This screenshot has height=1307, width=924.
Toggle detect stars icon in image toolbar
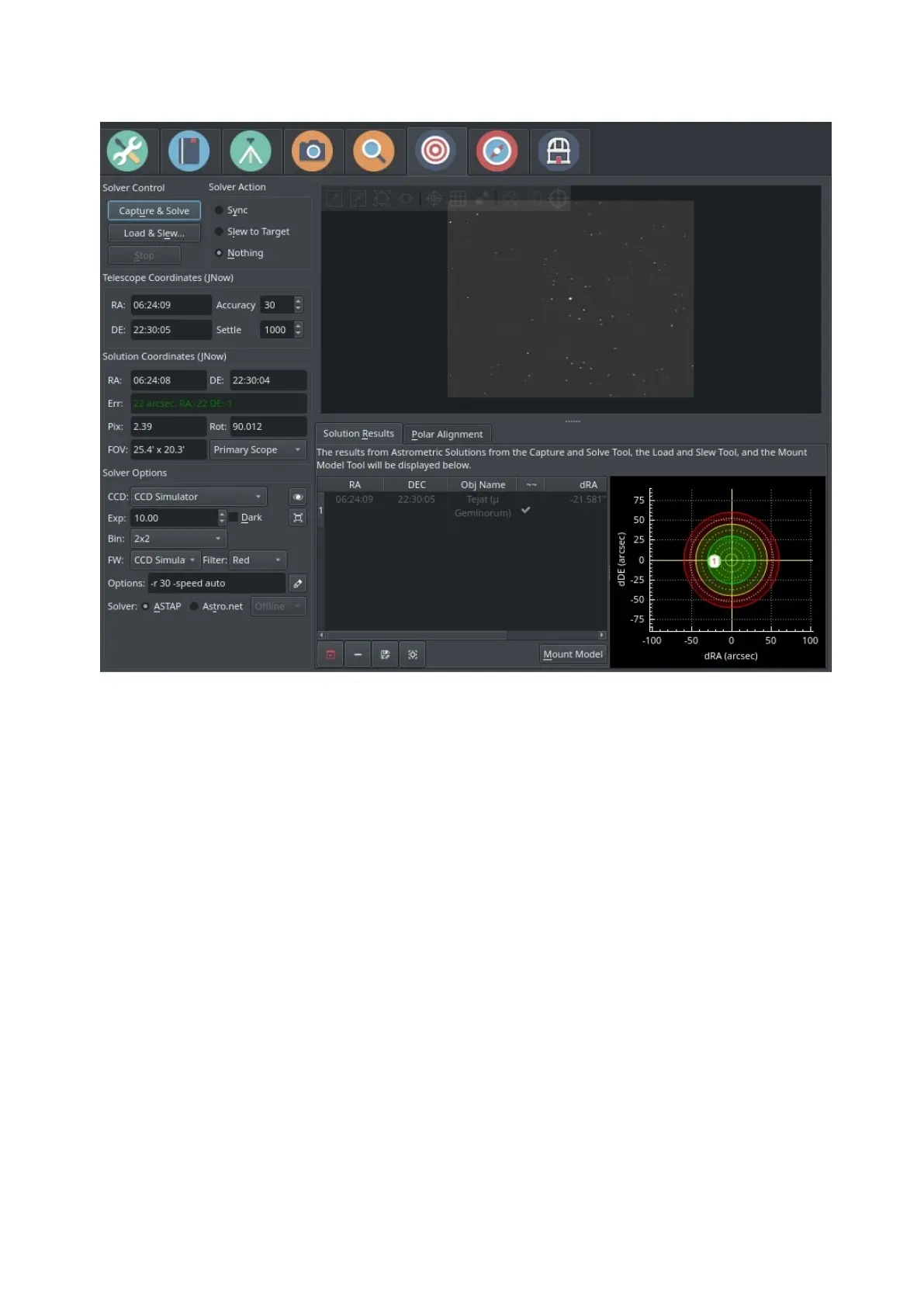483,199
